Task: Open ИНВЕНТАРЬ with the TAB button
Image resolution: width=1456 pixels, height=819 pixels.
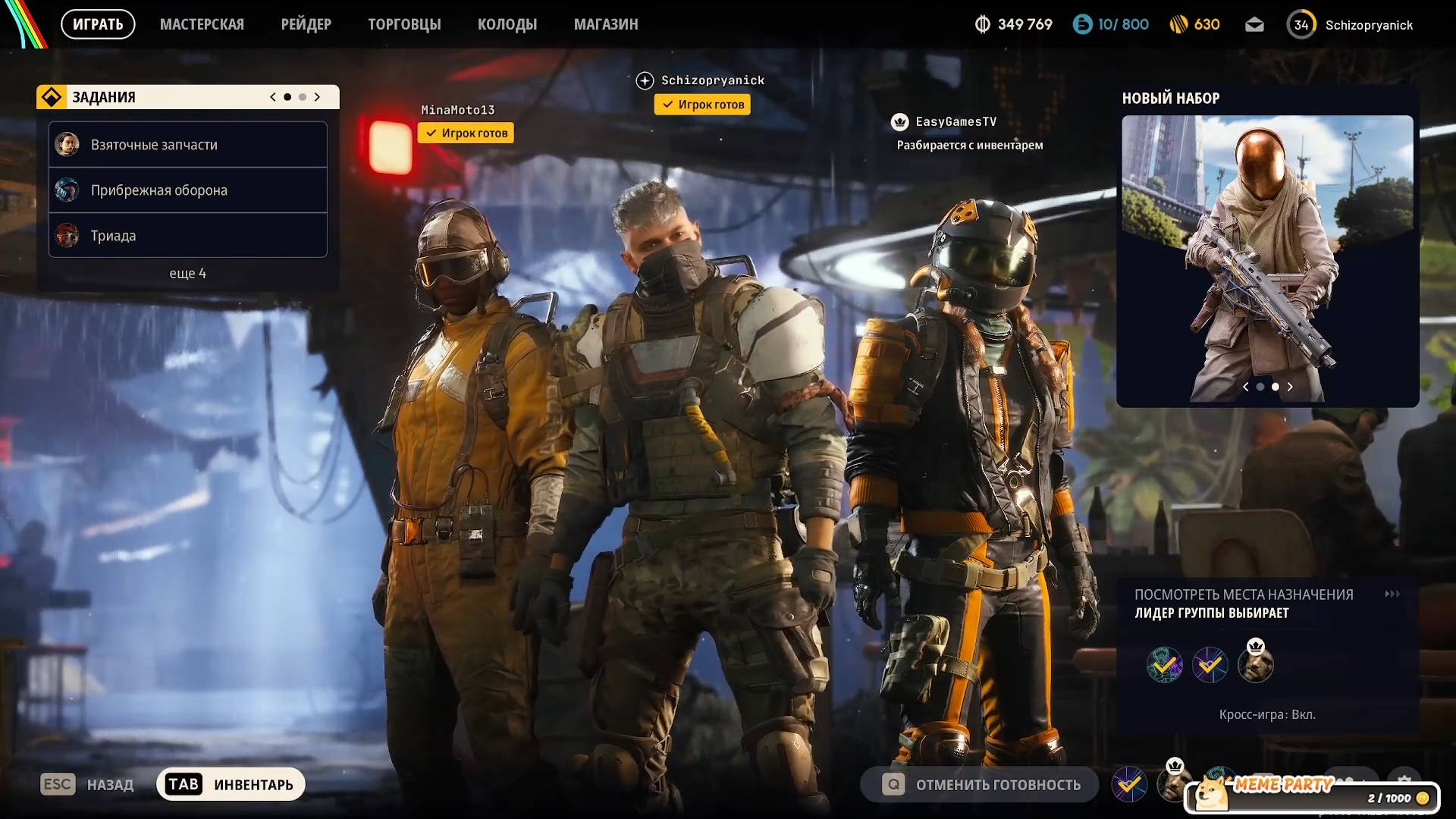Action: pos(231,784)
